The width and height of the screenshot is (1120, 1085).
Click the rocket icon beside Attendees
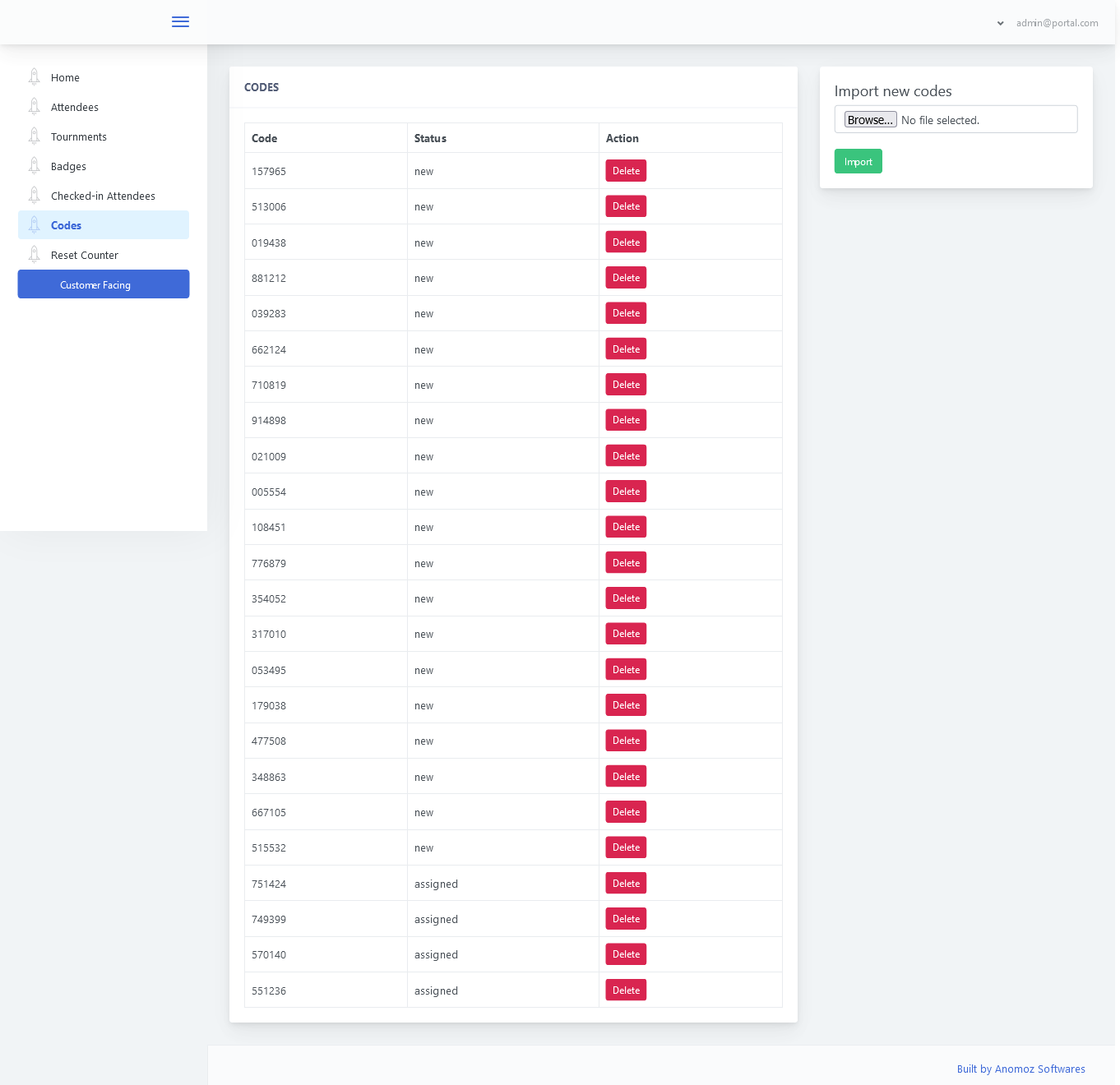tap(35, 107)
